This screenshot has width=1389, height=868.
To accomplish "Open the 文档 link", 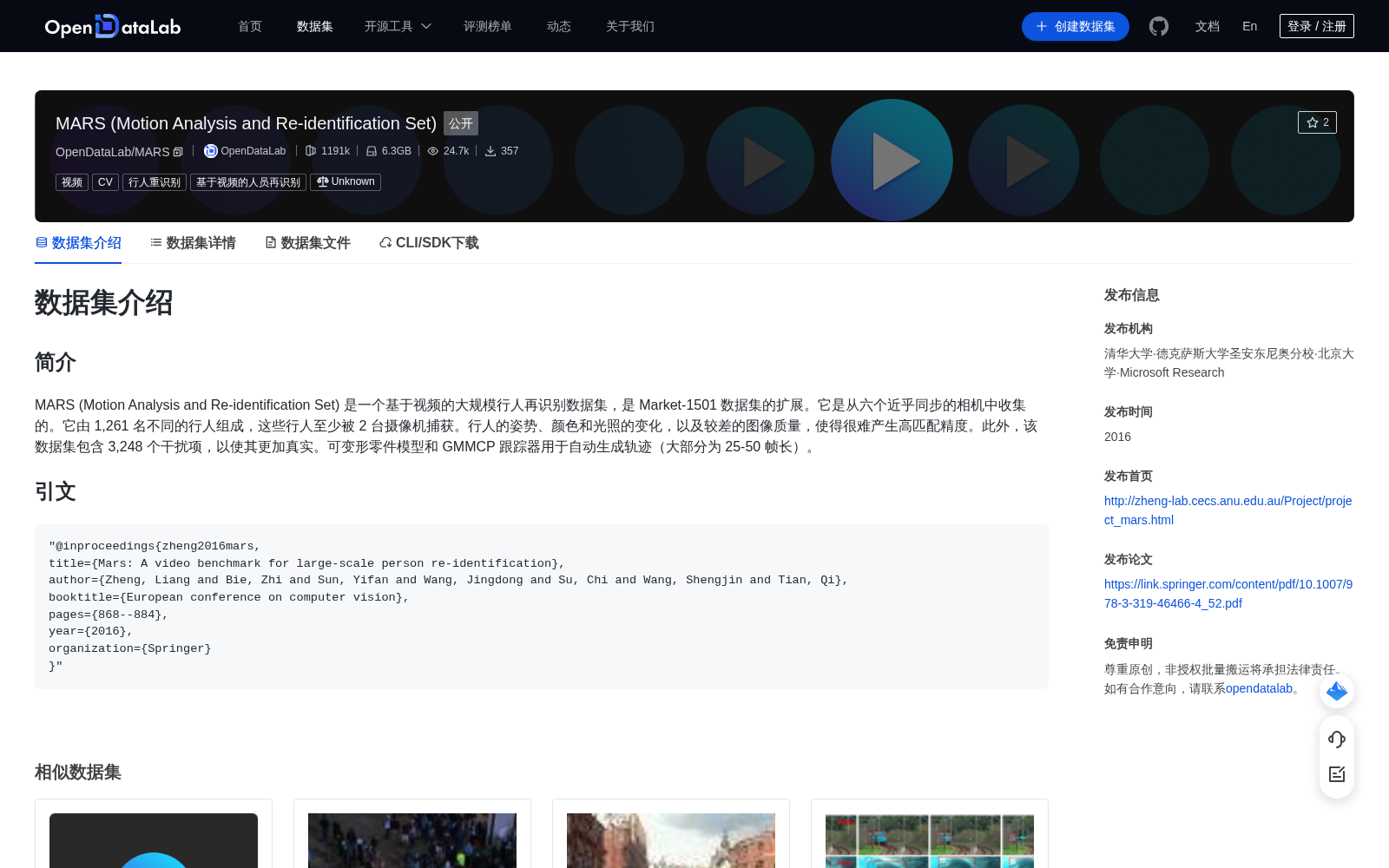I will pos(1208,26).
